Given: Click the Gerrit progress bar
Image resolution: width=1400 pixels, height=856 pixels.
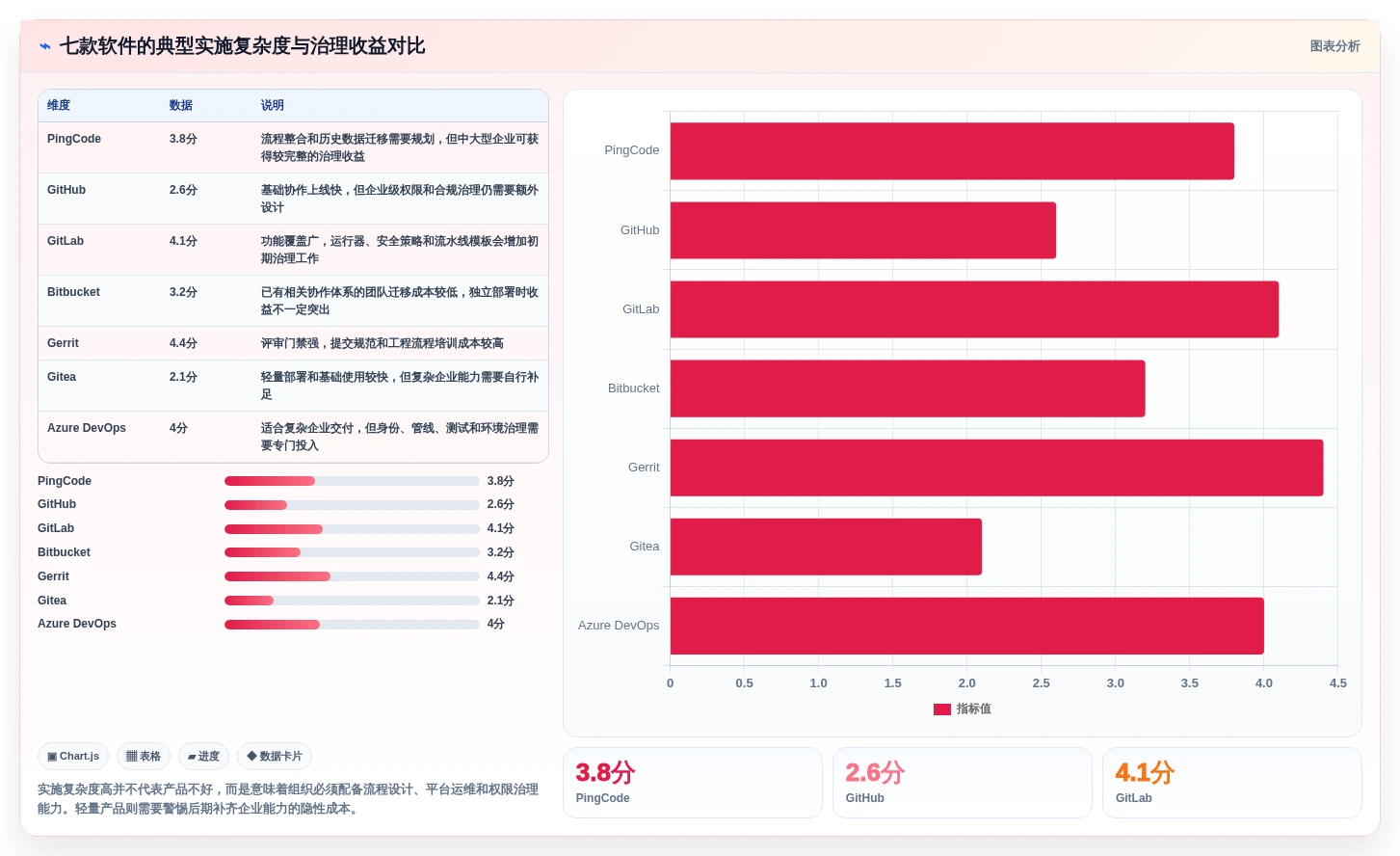Looking at the screenshot, I should 352,576.
